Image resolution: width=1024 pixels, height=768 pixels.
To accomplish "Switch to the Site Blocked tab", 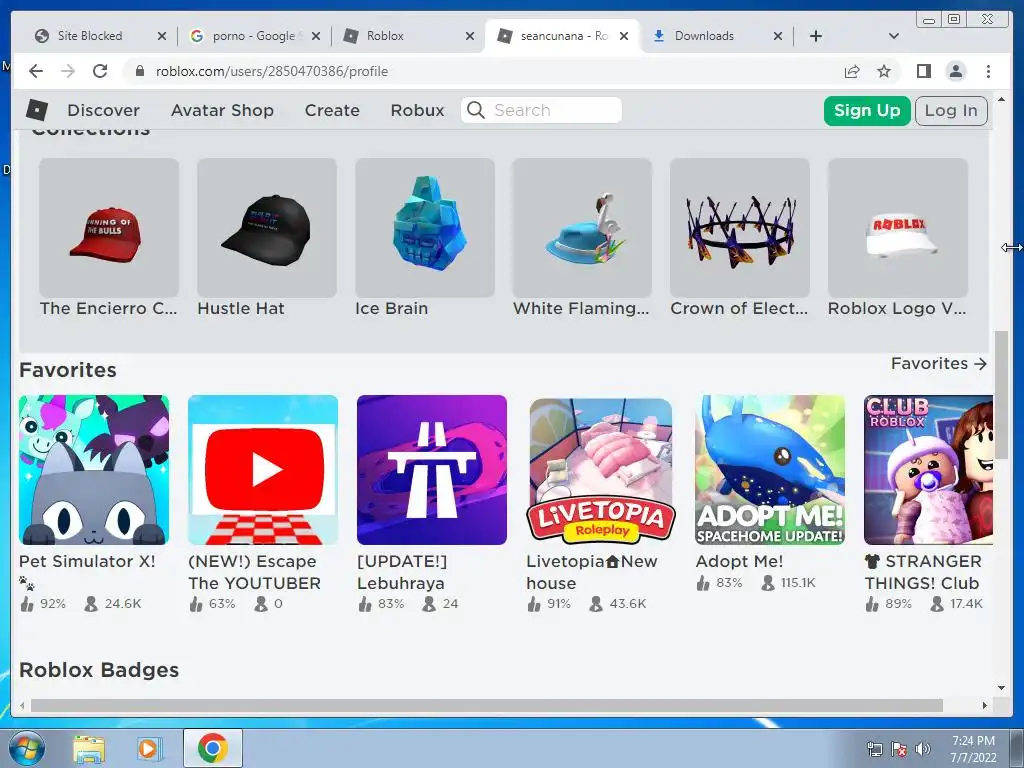I will pos(89,36).
